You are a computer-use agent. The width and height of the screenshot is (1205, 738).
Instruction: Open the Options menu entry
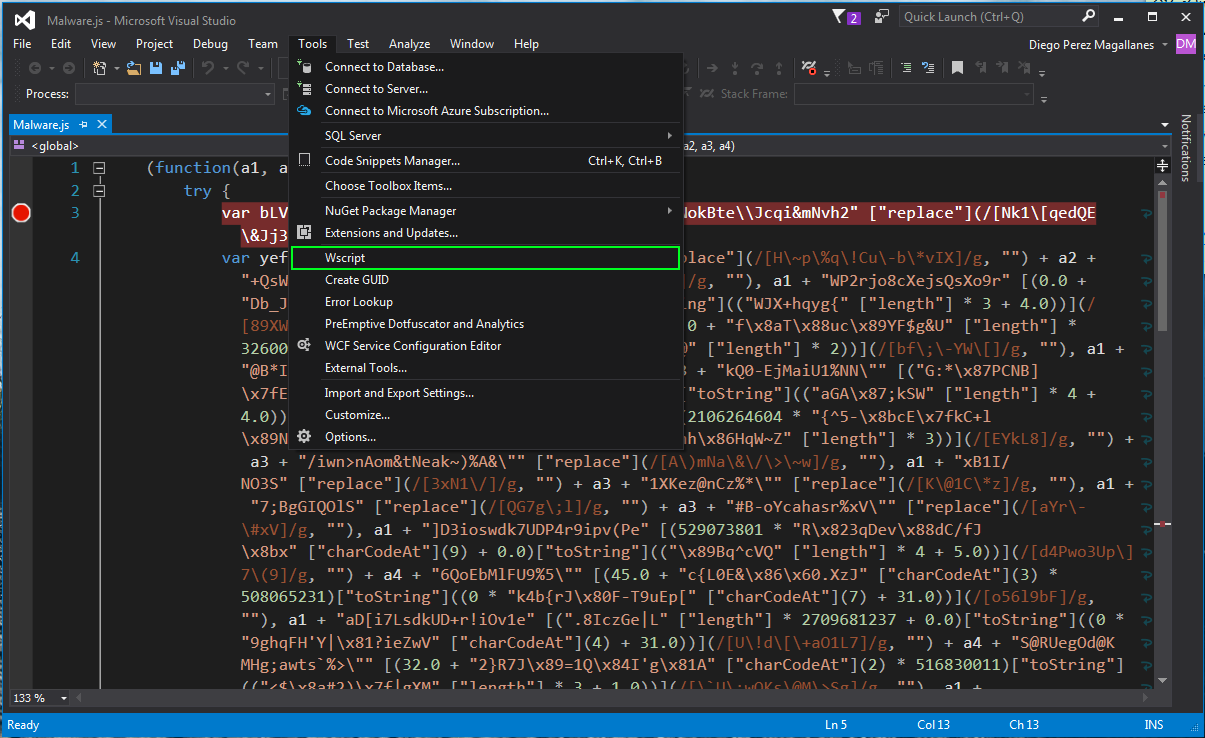[x=350, y=437]
